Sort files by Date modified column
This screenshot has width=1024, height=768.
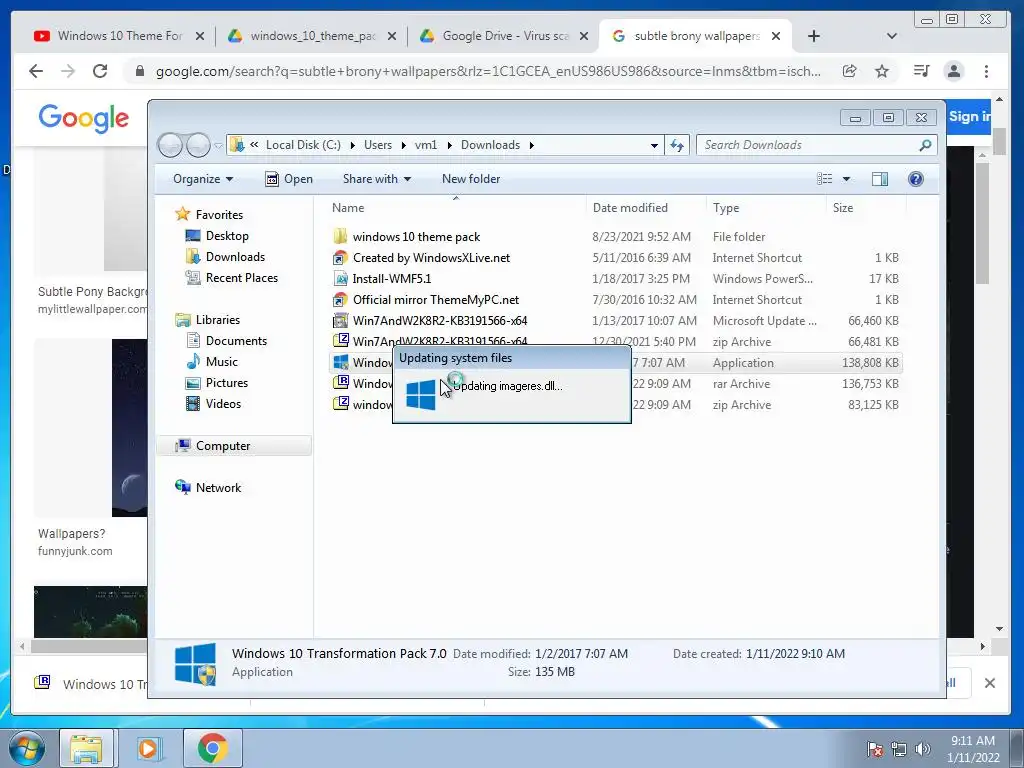646,208
